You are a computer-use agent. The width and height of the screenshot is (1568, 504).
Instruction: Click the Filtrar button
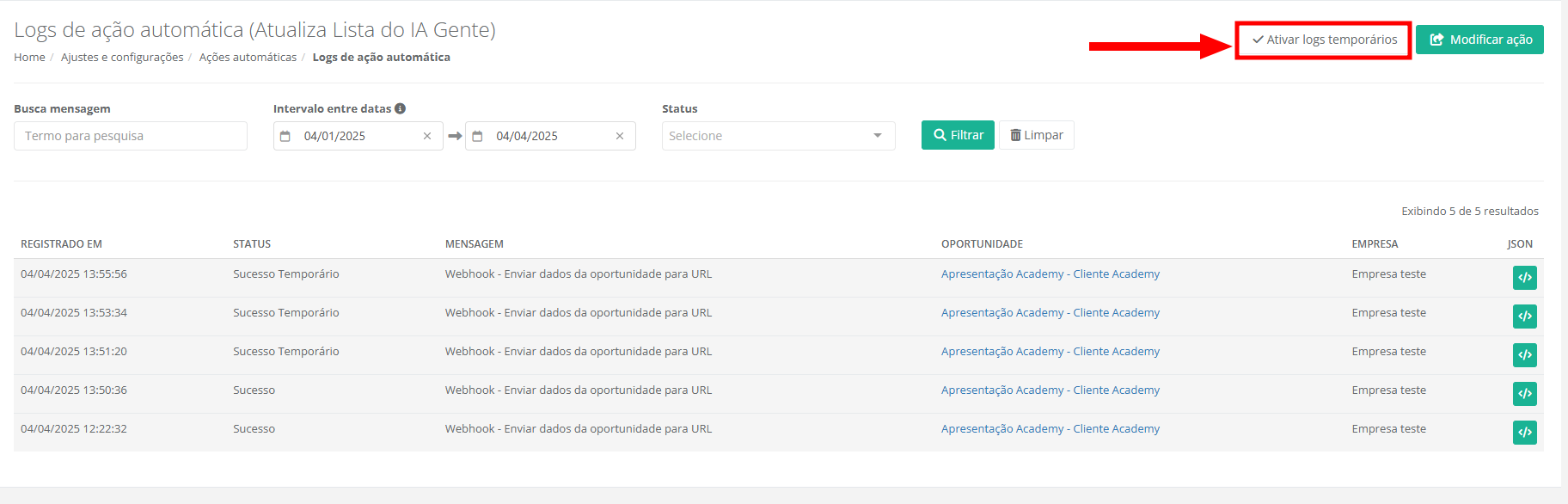point(958,135)
